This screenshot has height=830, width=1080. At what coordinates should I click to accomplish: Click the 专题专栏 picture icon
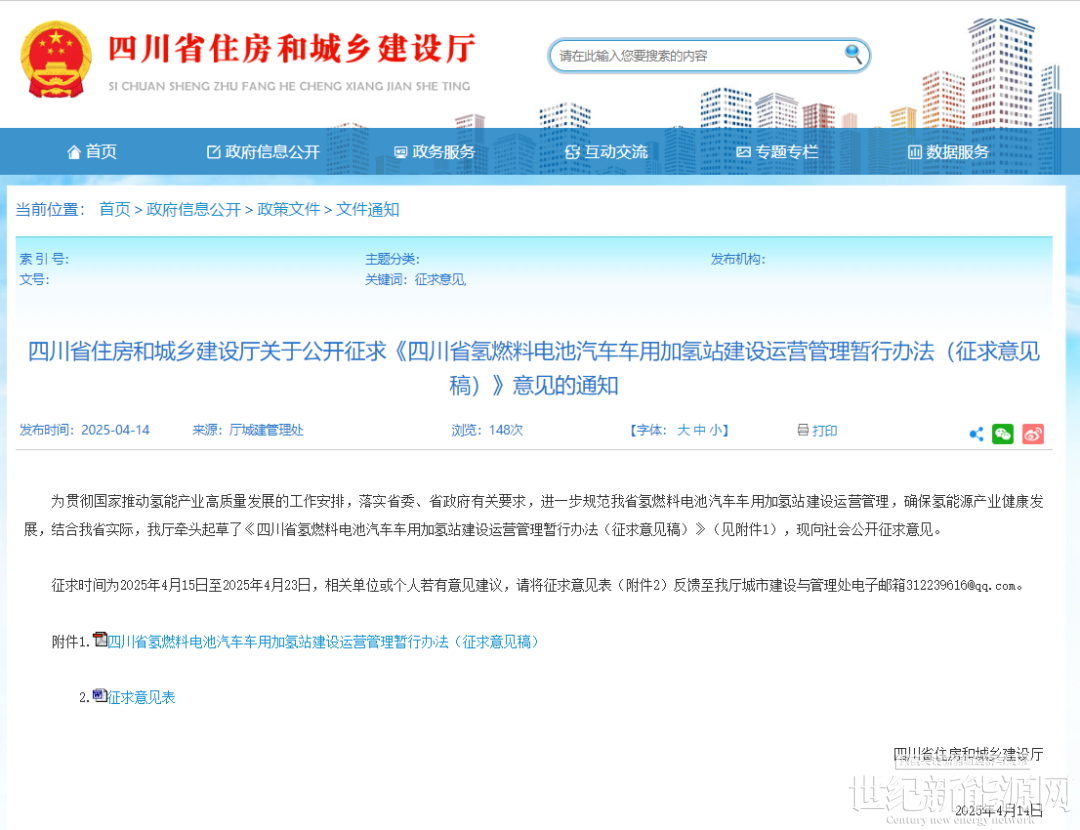[x=743, y=152]
